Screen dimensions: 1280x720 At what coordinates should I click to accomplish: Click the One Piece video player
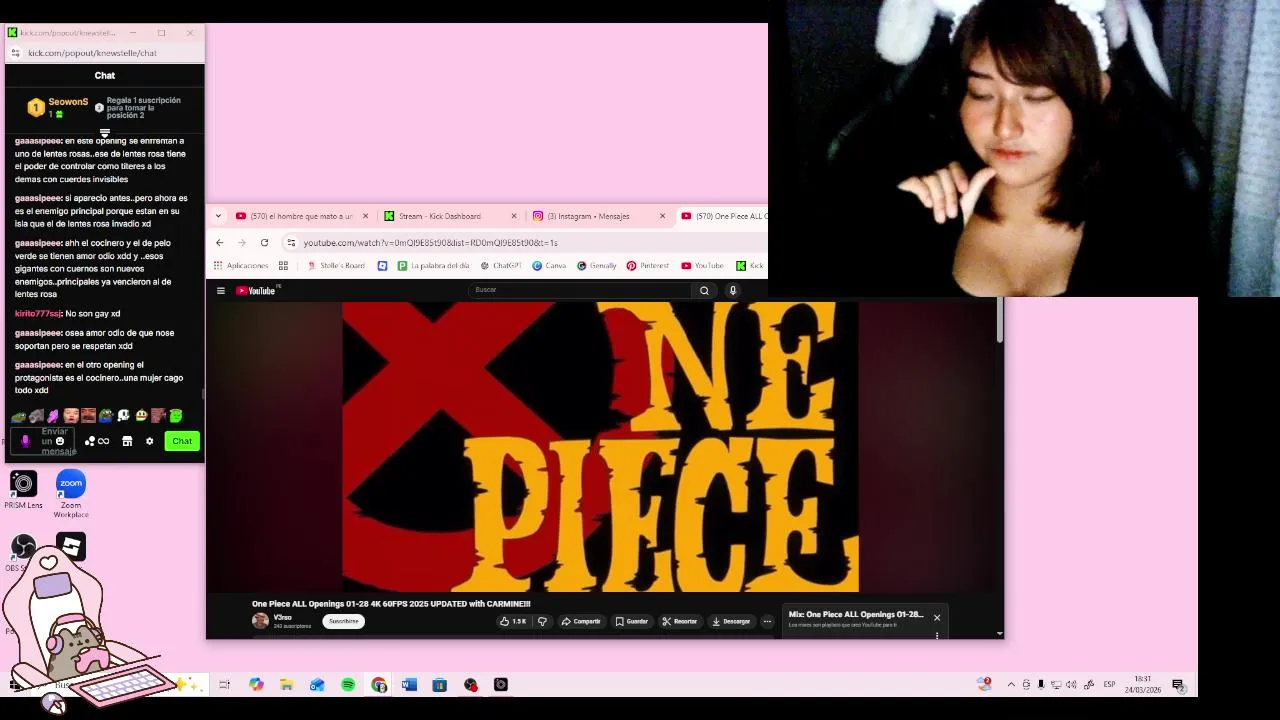click(x=600, y=446)
